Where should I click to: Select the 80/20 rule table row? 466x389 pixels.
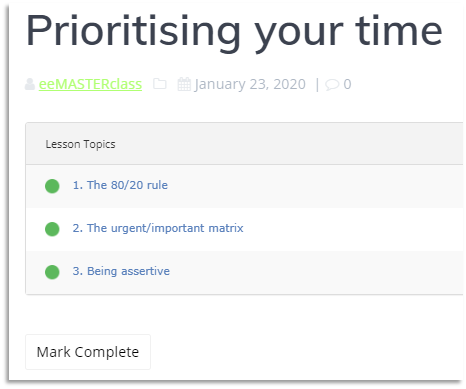[244, 186]
